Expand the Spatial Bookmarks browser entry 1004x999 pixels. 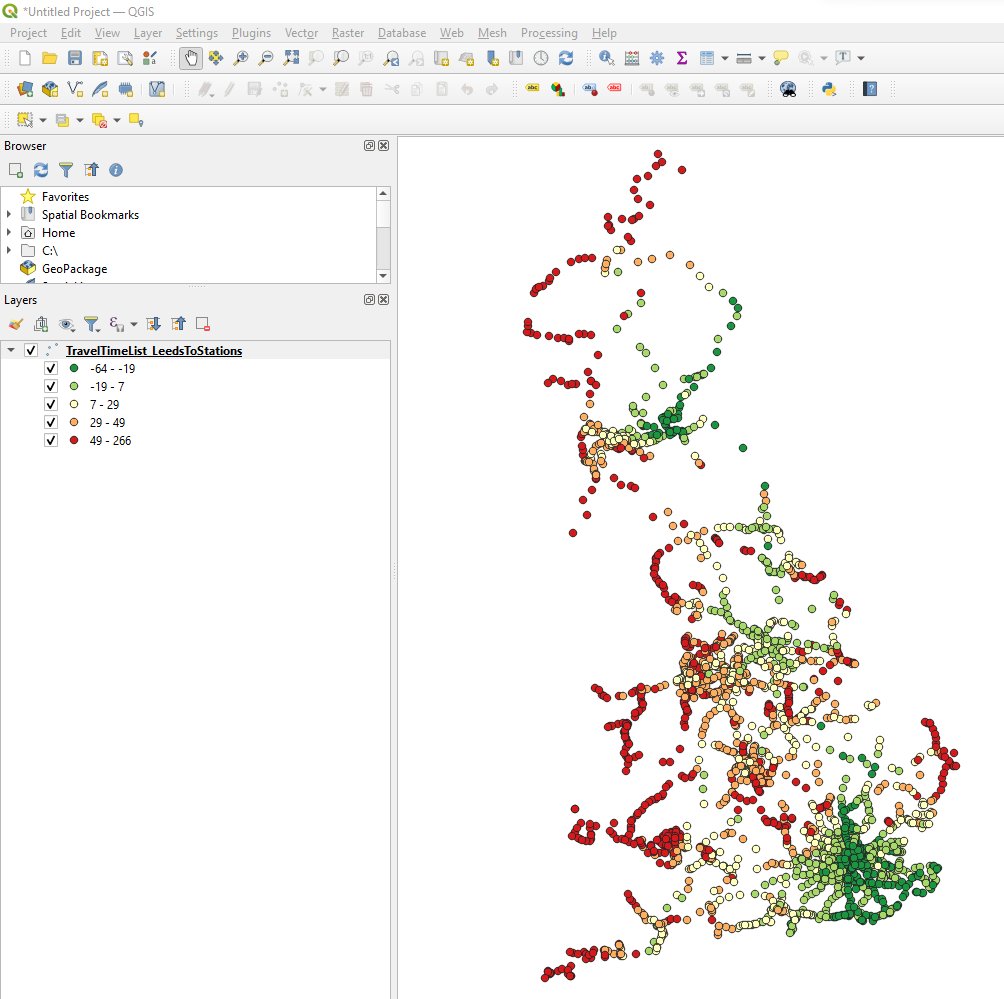pyautogui.click(x=10, y=214)
